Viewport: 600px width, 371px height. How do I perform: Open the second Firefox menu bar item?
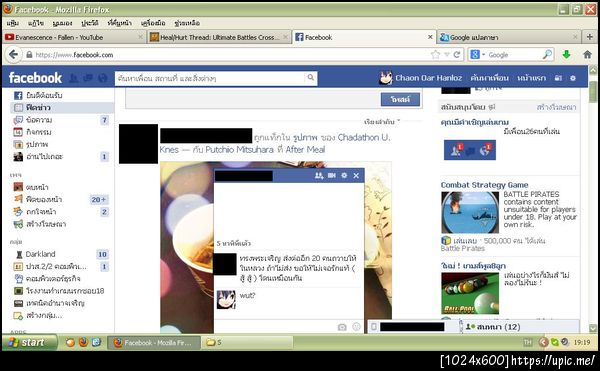click(36, 23)
